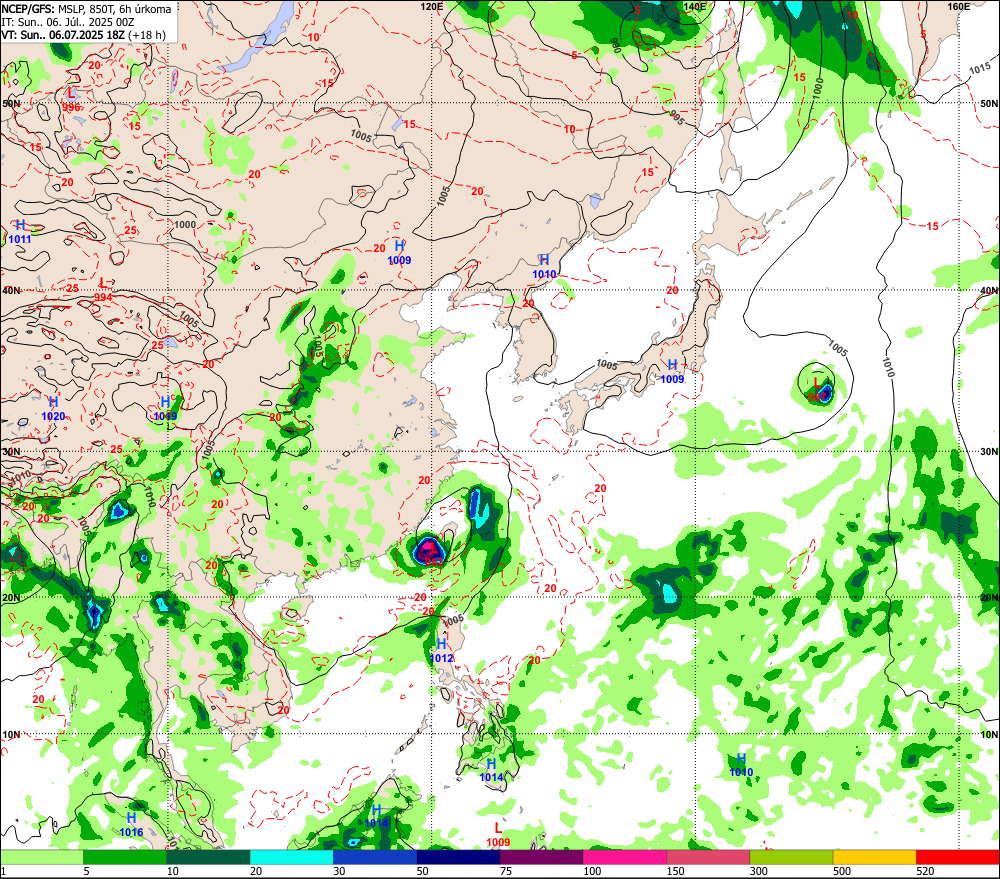
Task: Click the light green 1–5 mm legend swatch
Action: [x=42, y=857]
